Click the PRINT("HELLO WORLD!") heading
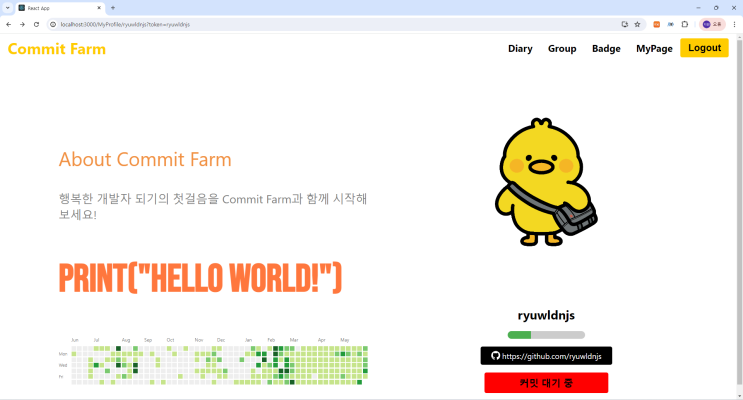This screenshot has width=743, height=400. (200, 278)
